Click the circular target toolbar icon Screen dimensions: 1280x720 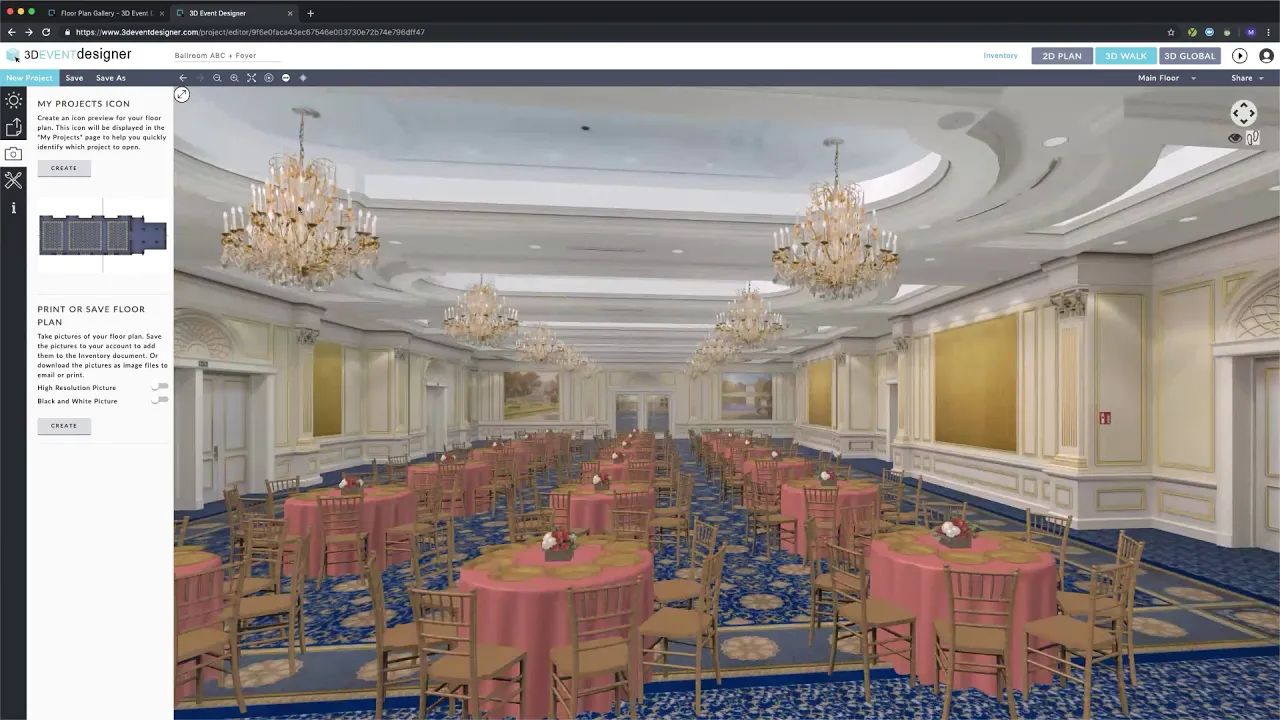(268, 78)
